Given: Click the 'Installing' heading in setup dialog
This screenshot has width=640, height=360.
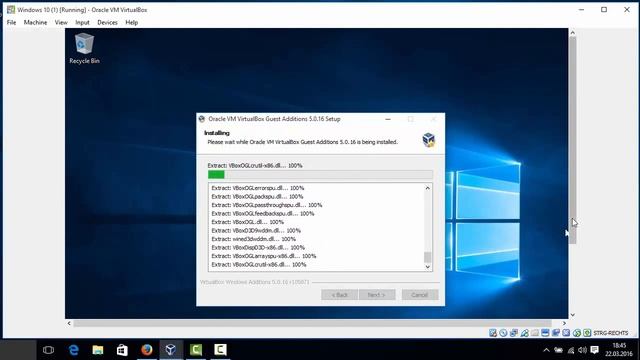Looking at the screenshot, I should point(217,133).
